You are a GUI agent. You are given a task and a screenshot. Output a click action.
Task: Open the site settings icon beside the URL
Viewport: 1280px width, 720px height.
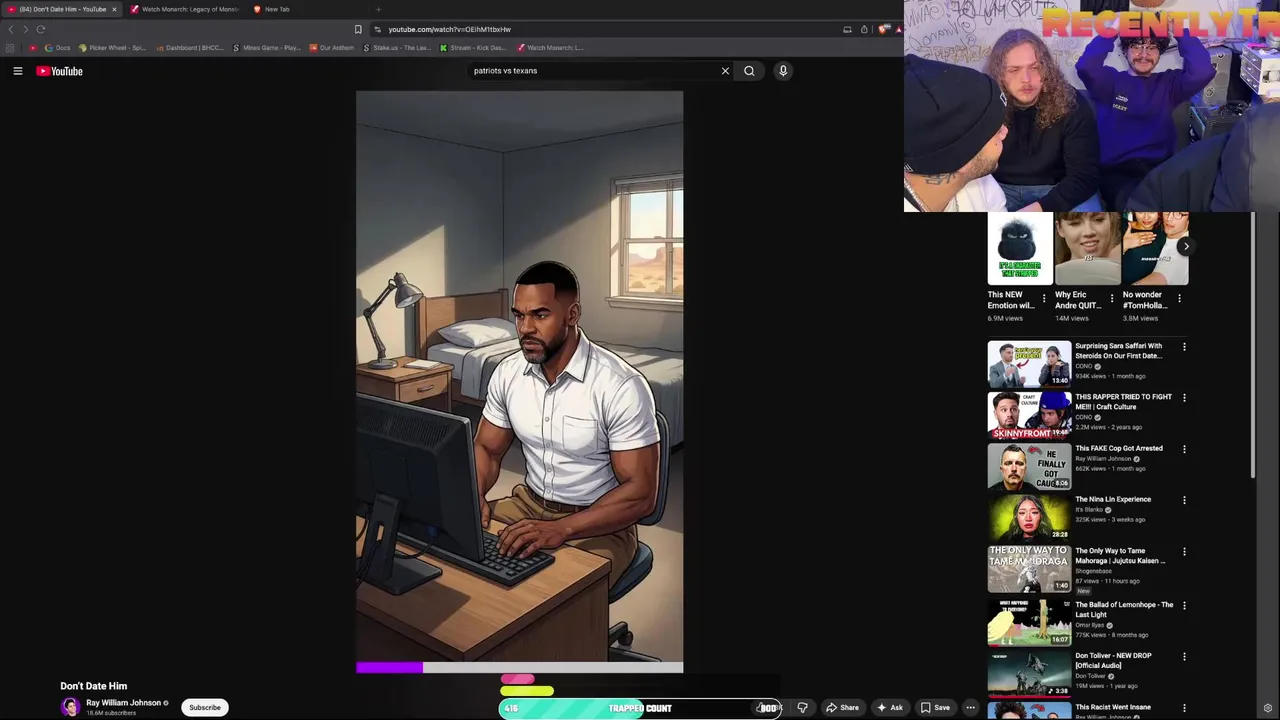pos(377,29)
